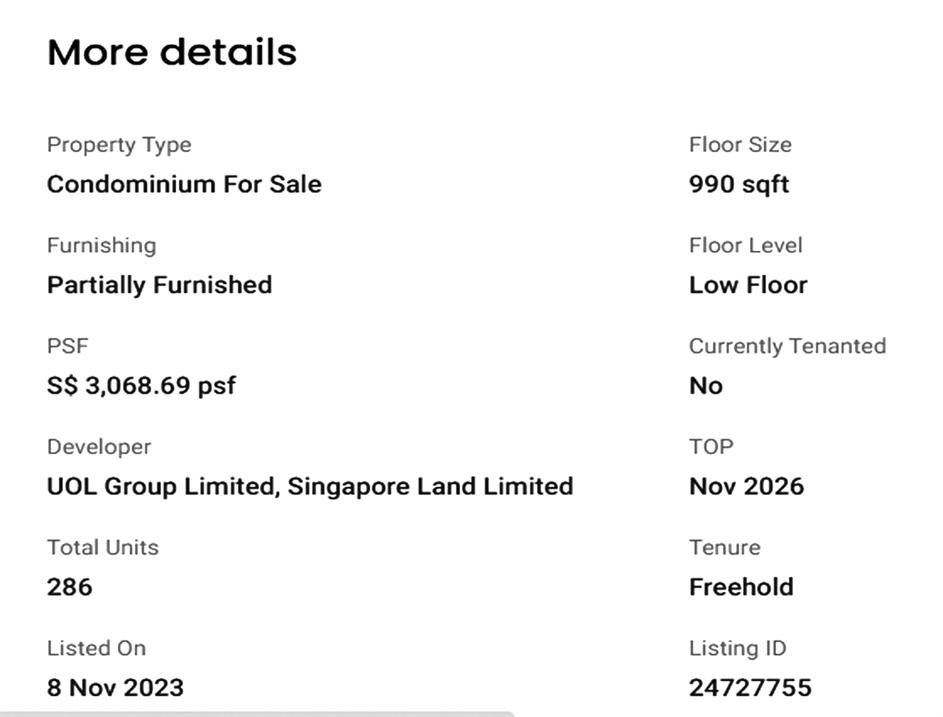943x717 pixels.
Task: Click the Partially Furnished text
Action: coord(159,285)
